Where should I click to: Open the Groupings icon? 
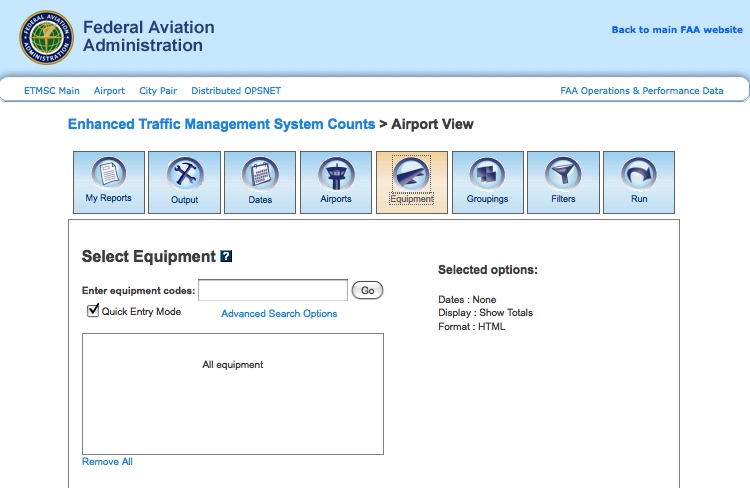coord(487,182)
